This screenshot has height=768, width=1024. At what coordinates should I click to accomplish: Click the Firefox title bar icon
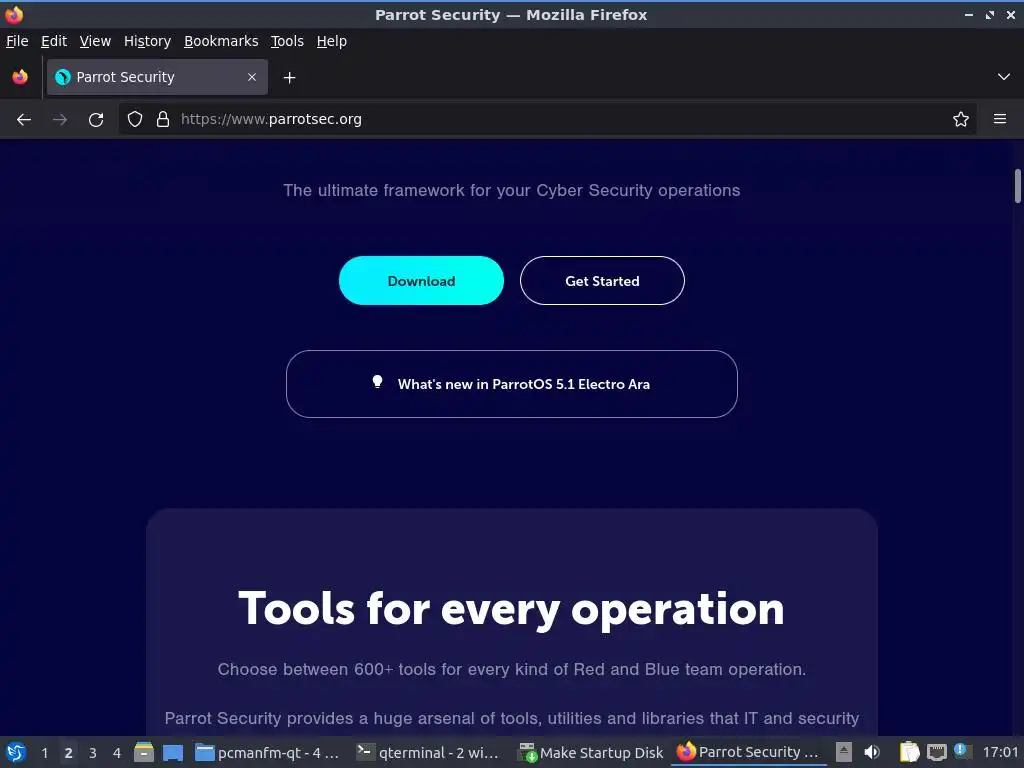[14, 14]
